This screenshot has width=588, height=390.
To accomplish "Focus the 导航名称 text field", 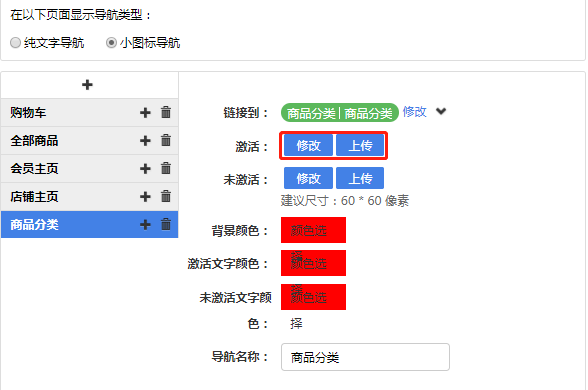I will pos(365,357).
